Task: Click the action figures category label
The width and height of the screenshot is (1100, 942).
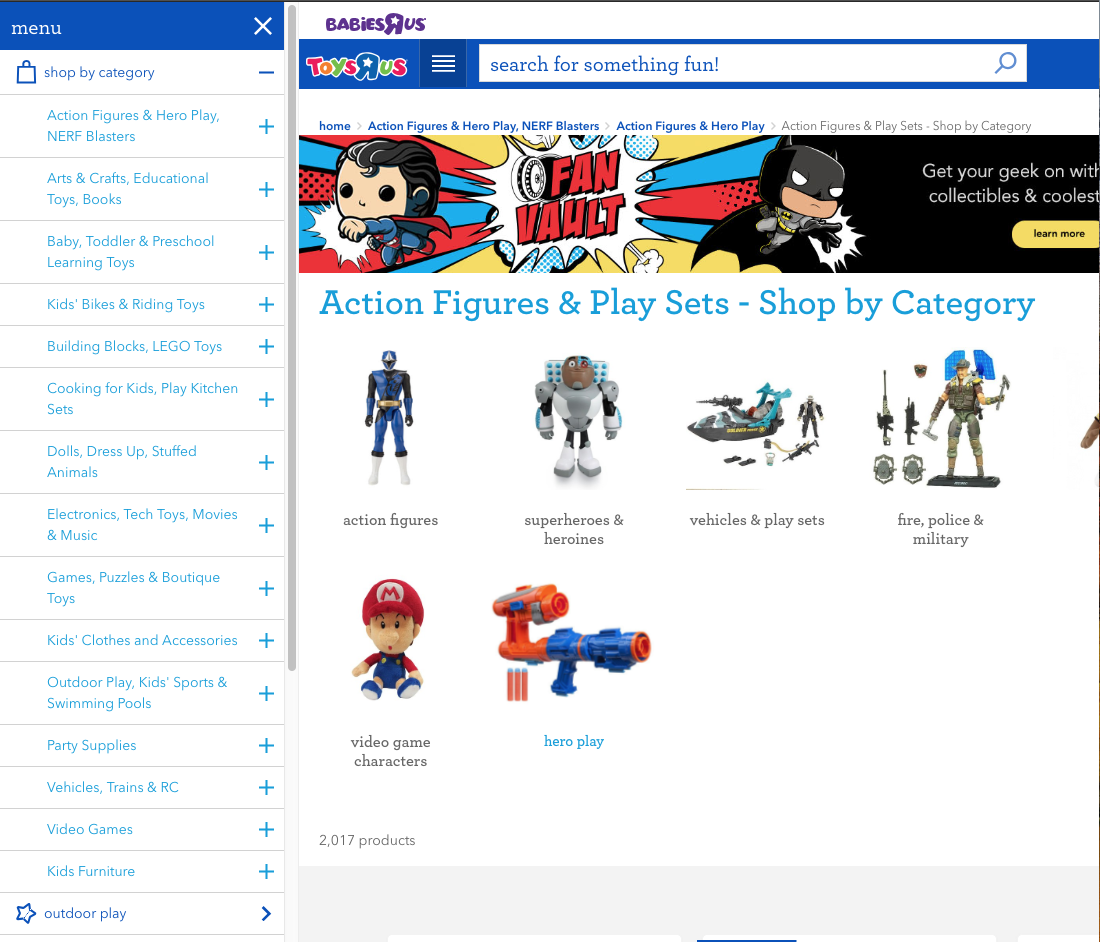Action: click(x=390, y=520)
